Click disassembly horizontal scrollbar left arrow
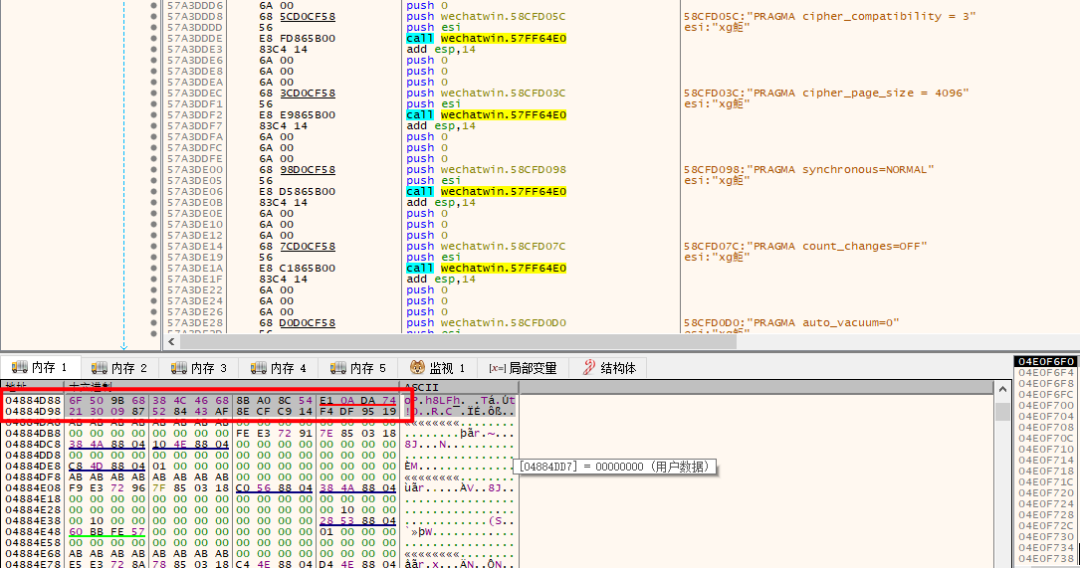Viewport: 1080px width, 568px height. 172,341
